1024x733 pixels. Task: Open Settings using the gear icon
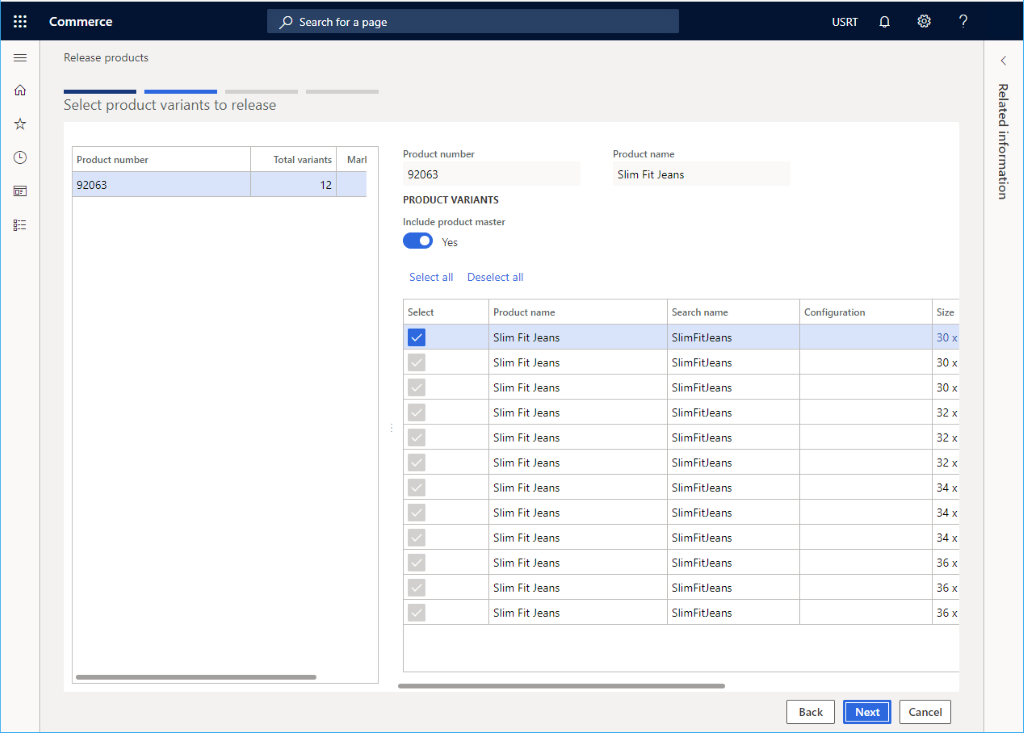pyautogui.click(x=923, y=21)
